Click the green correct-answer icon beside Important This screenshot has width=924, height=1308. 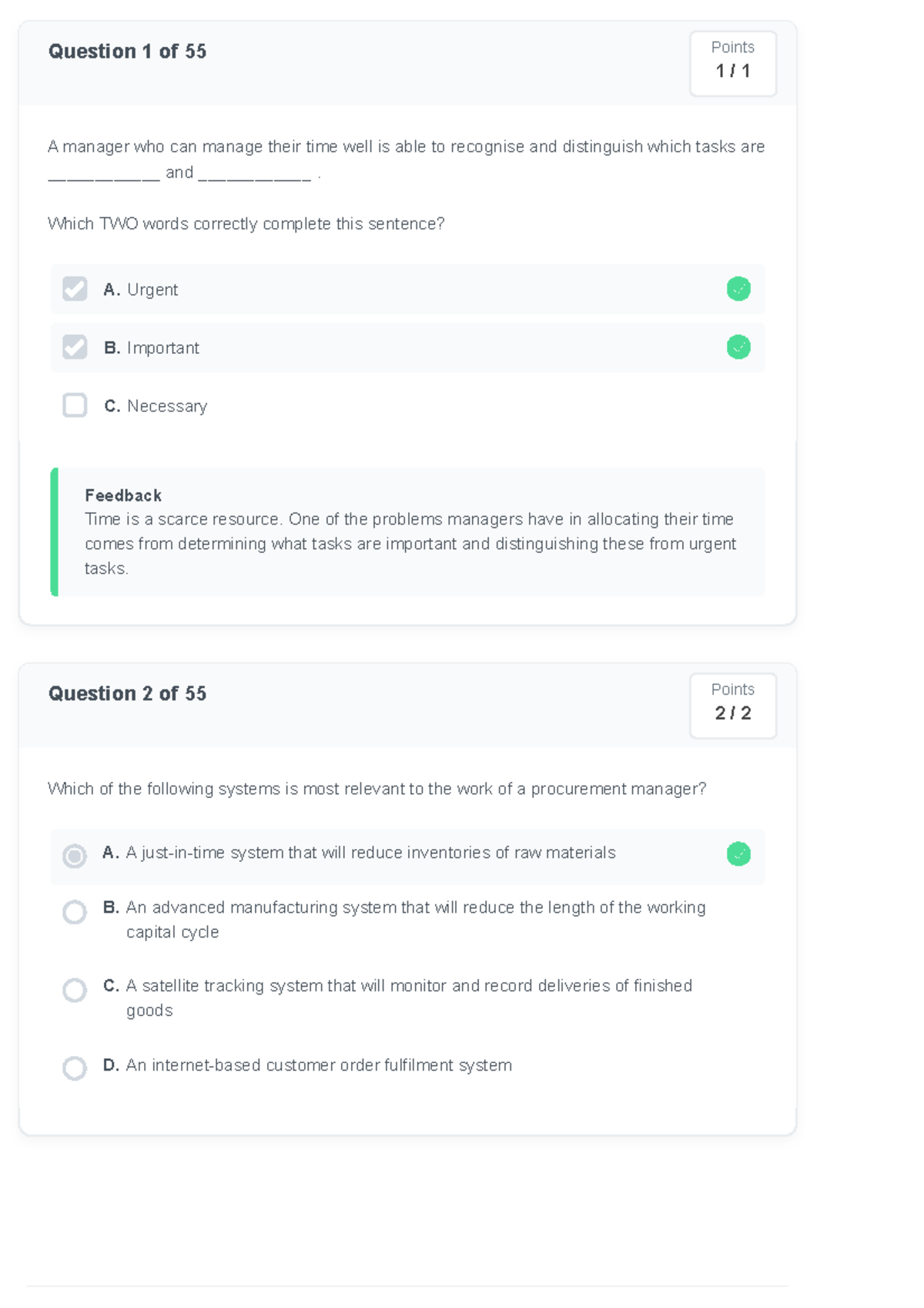click(x=738, y=347)
